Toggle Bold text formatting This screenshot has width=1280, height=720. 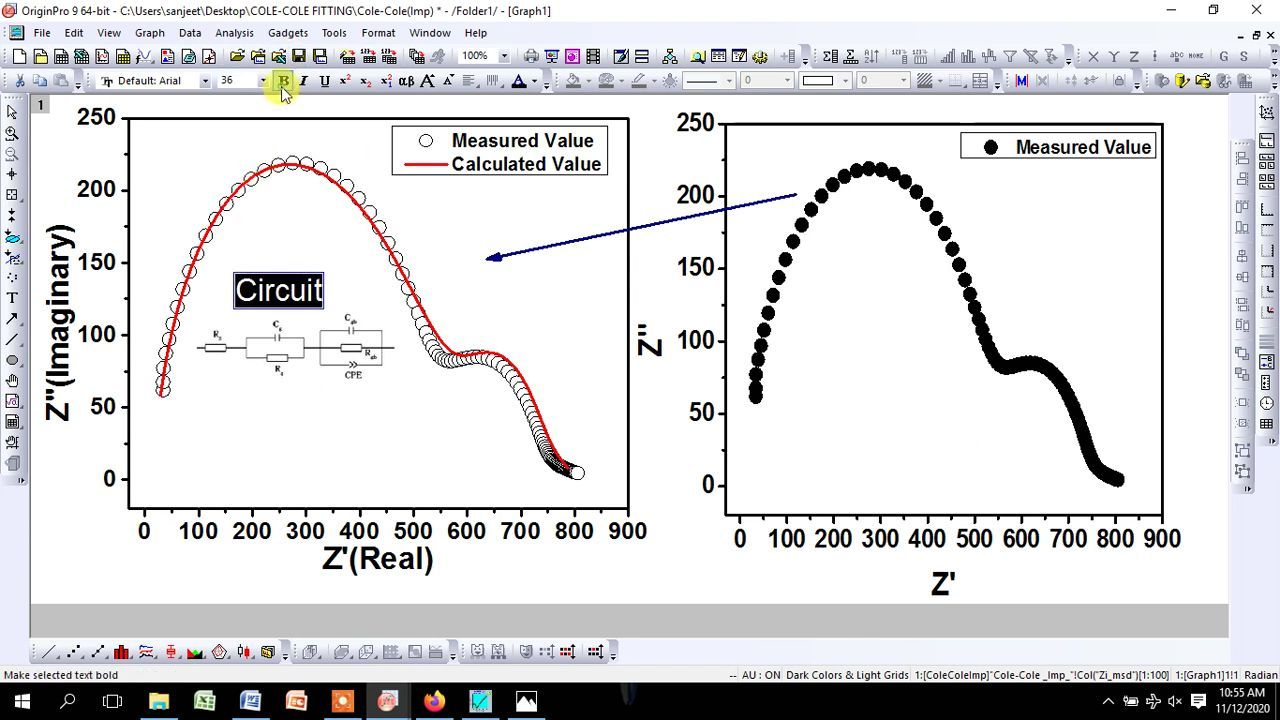point(283,81)
